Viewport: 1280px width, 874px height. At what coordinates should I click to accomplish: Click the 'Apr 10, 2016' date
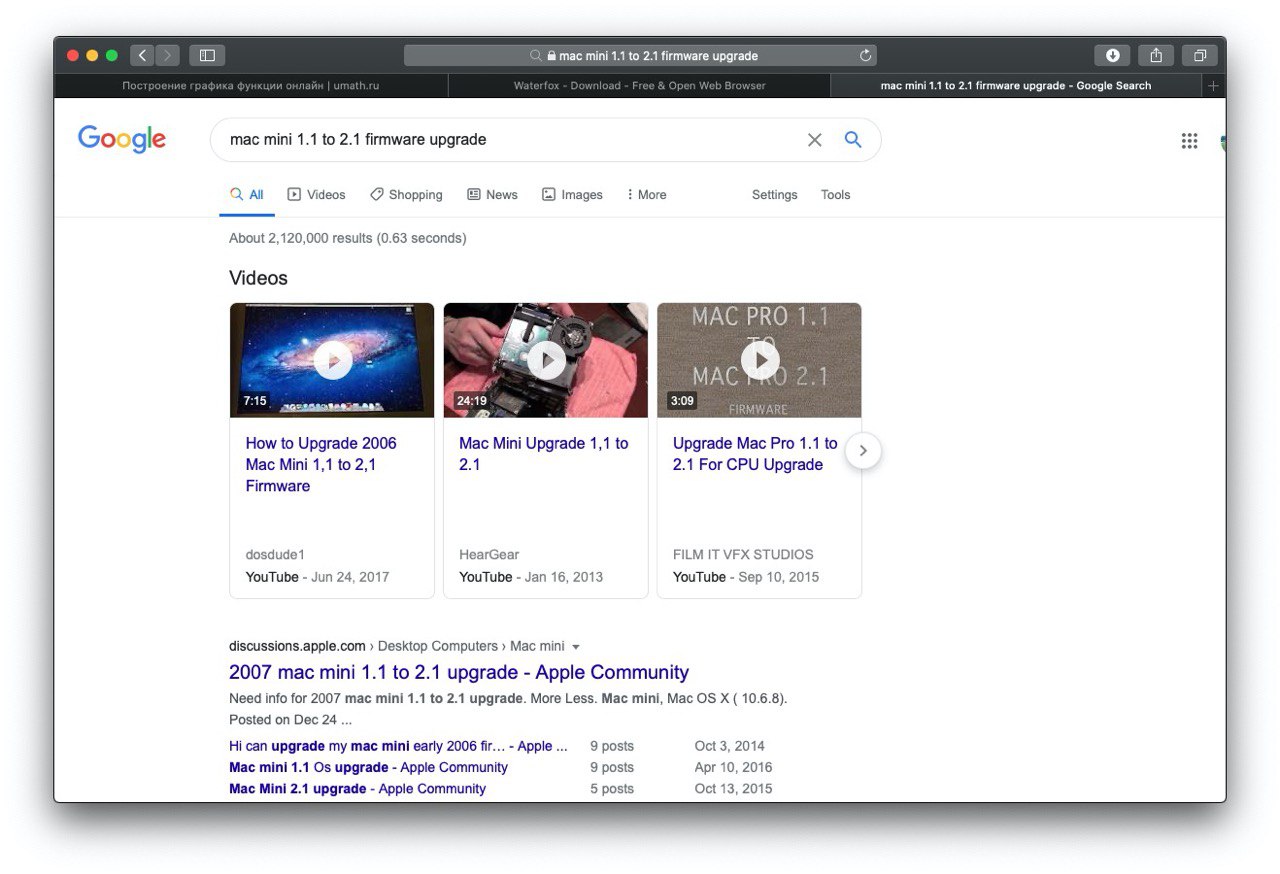[733, 767]
